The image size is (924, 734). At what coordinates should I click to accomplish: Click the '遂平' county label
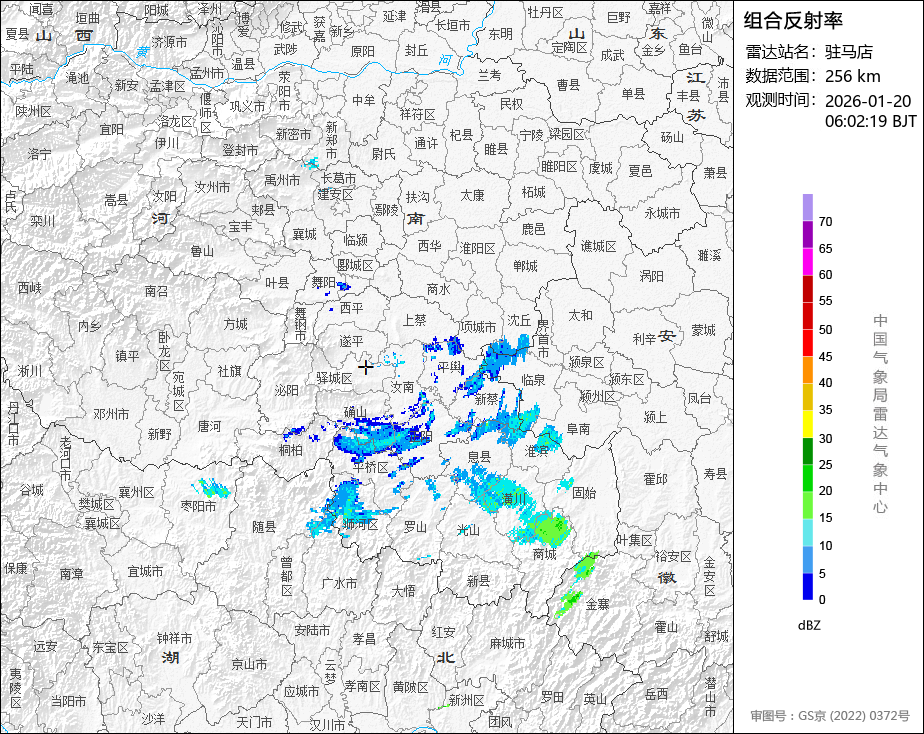coord(352,341)
